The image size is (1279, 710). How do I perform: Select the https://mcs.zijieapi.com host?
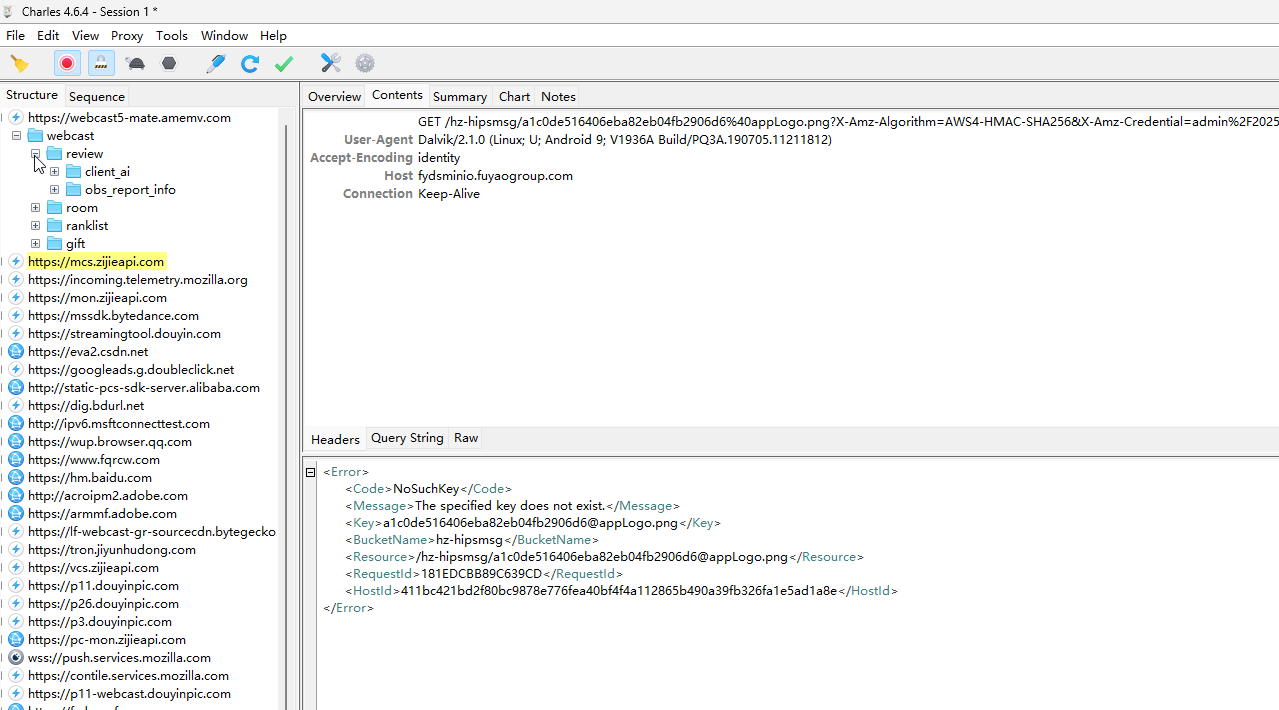(x=96, y=262)
